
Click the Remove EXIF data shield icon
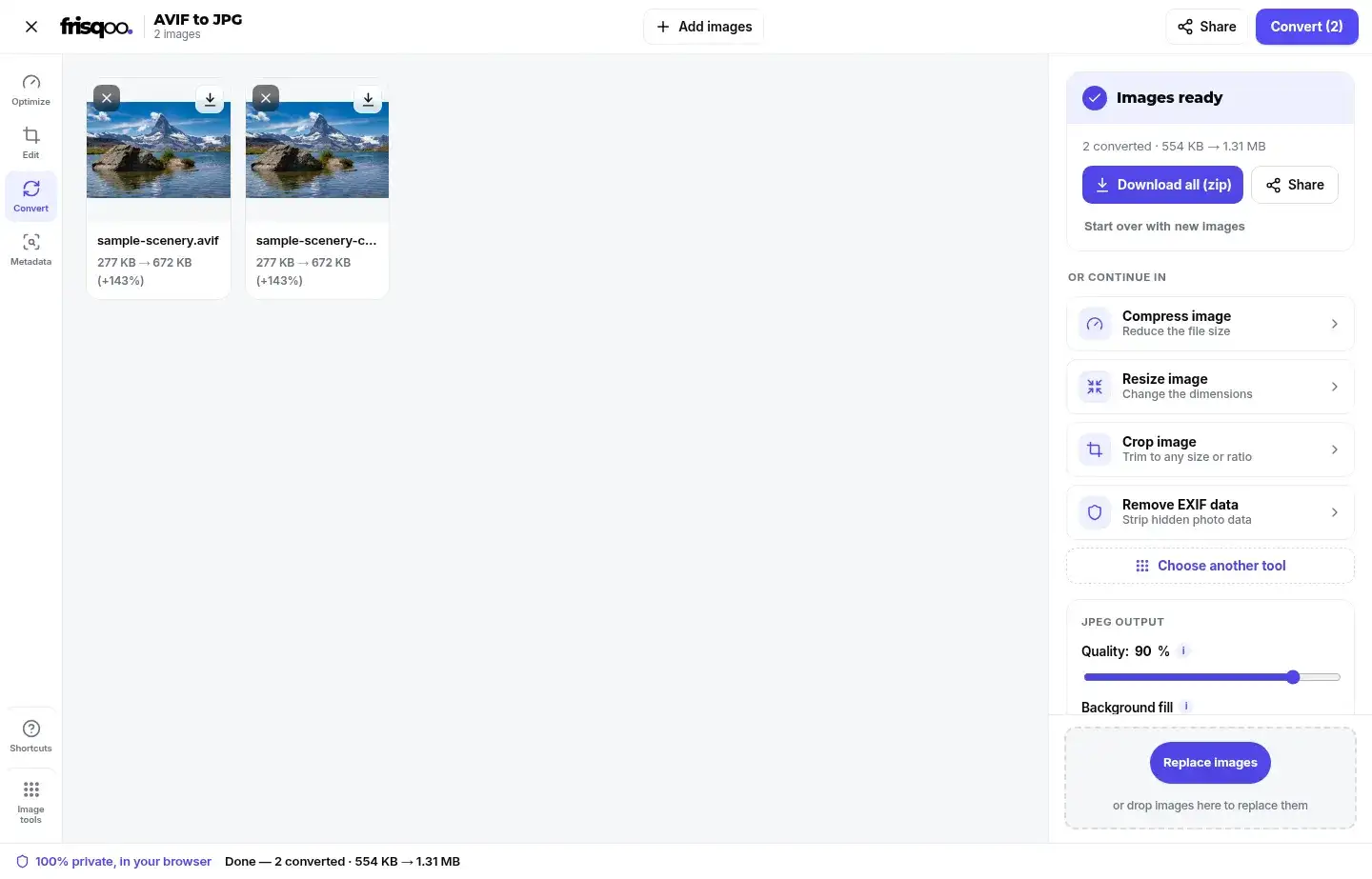(1095, 512)
